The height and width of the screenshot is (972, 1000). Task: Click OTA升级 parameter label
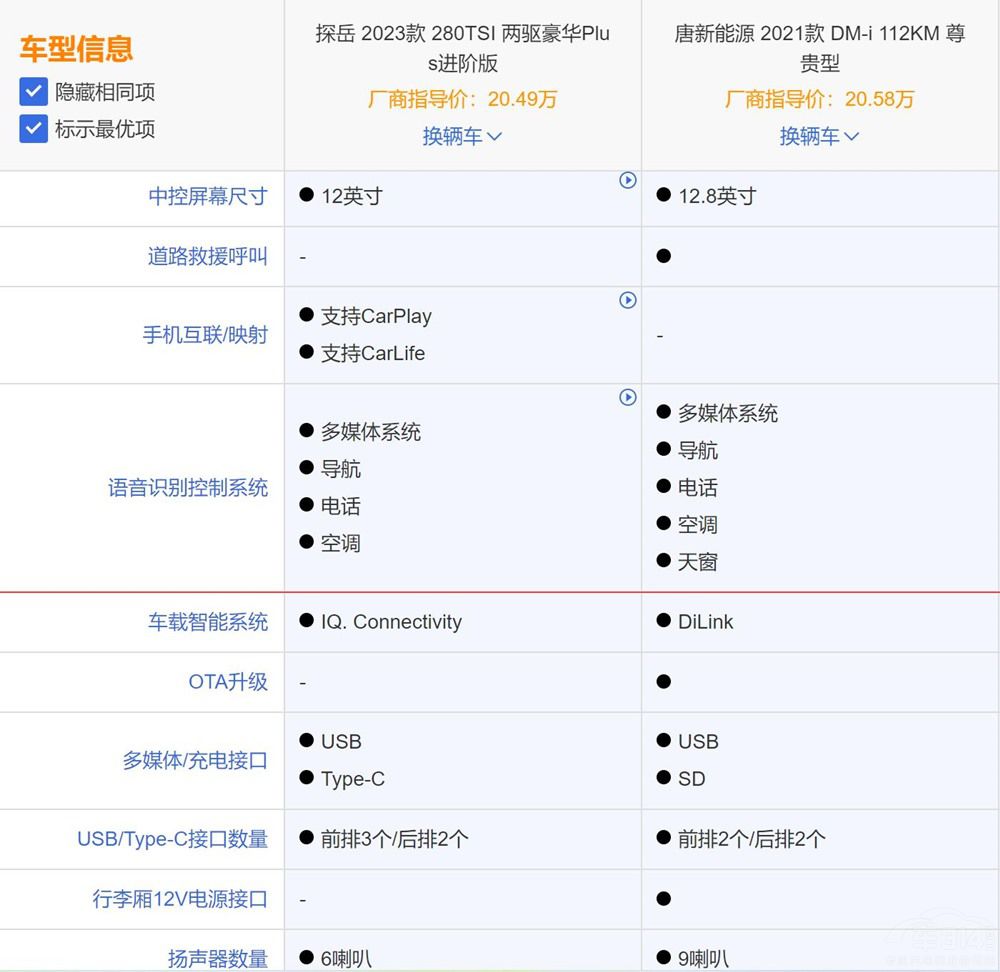(228, 682)
